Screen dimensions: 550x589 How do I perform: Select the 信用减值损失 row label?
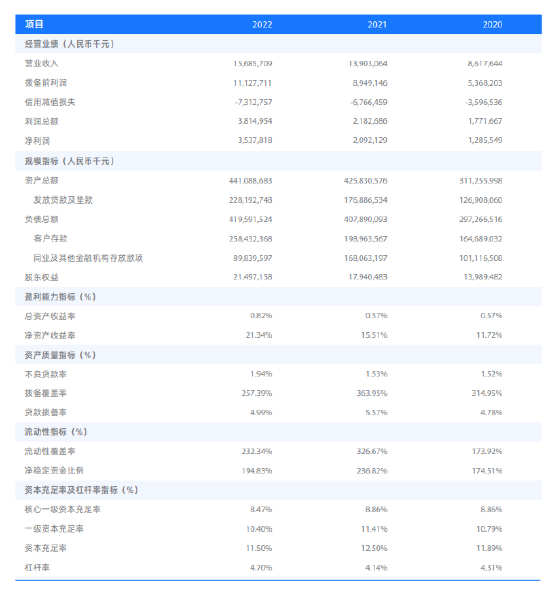(x=50, y=102)
